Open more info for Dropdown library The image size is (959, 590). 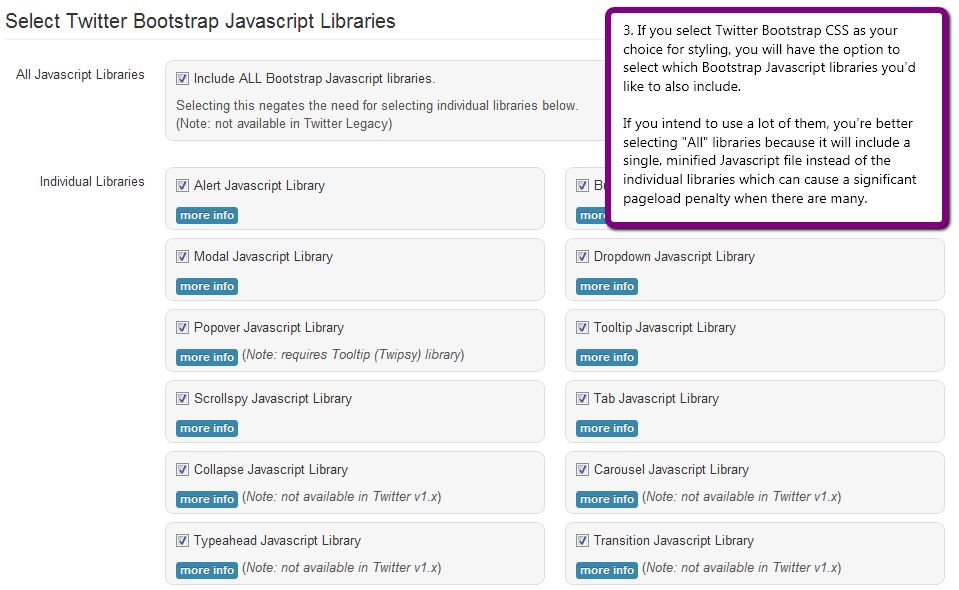pyautogui.click(x=607, y=286)
